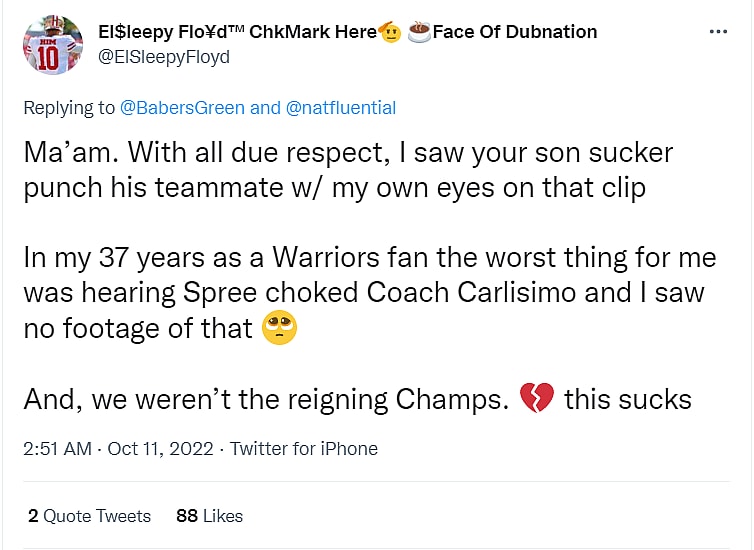Click the "In my 37 years" paragraph
754x550 pixels.
click(x=369, y=292)
